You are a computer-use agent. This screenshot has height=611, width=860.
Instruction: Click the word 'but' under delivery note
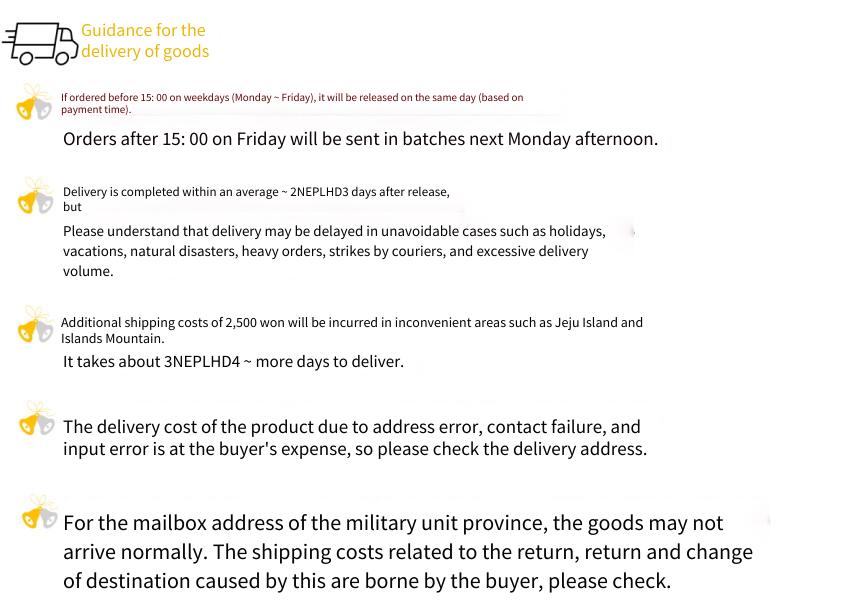tap(72, 207)
